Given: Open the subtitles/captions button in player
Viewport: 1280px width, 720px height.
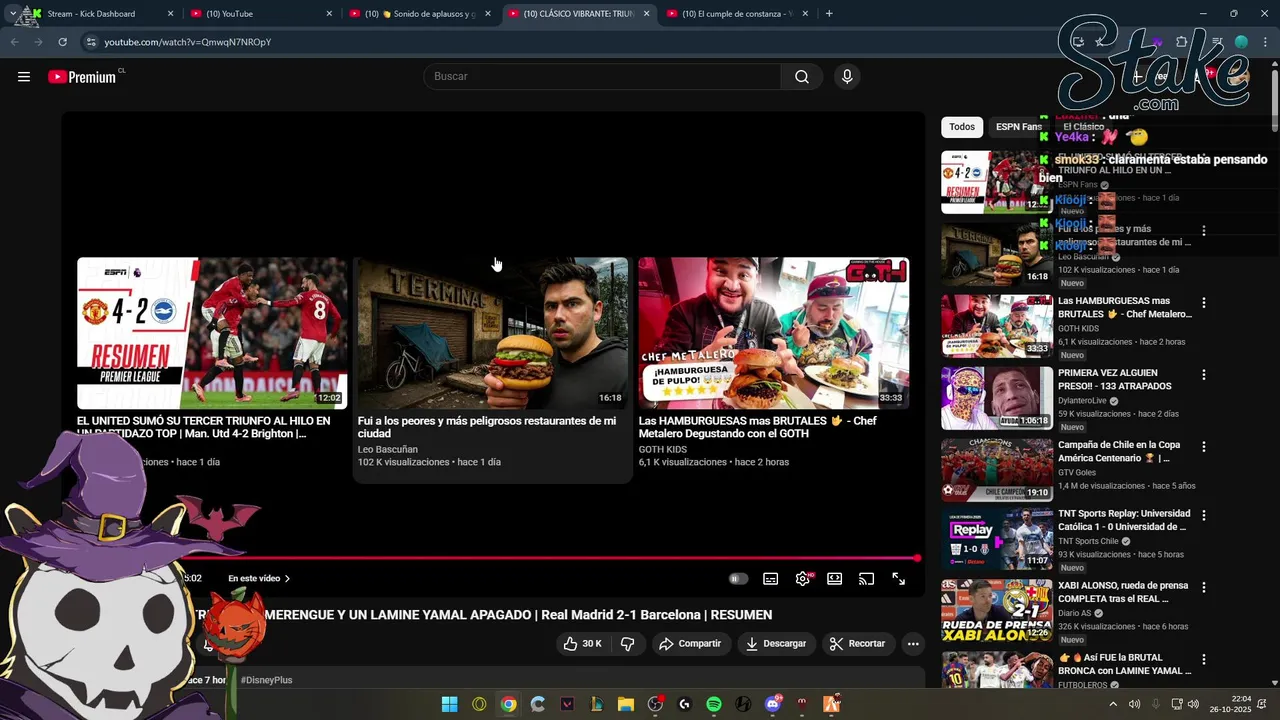Looking at the screenshot, I should click(770, 579).
